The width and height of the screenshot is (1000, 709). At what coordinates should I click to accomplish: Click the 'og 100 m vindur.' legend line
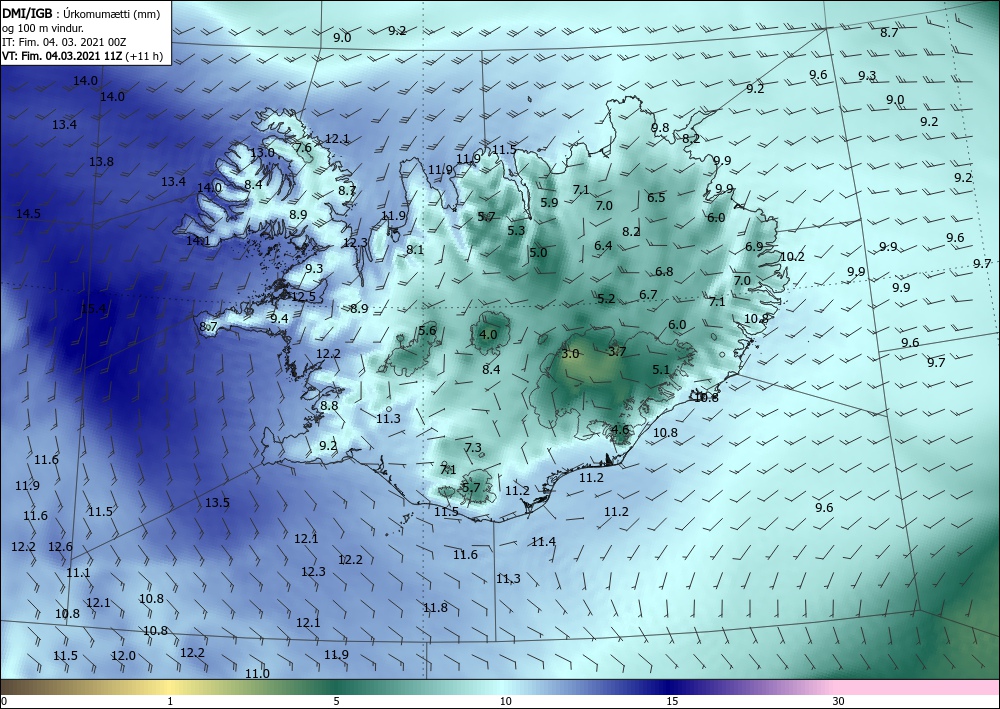tap(43, 28)
